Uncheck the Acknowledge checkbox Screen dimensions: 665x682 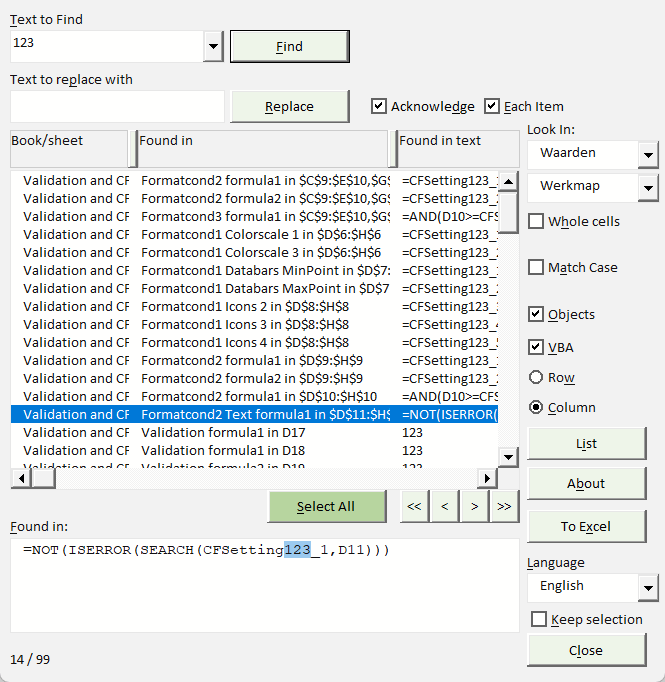379,106
